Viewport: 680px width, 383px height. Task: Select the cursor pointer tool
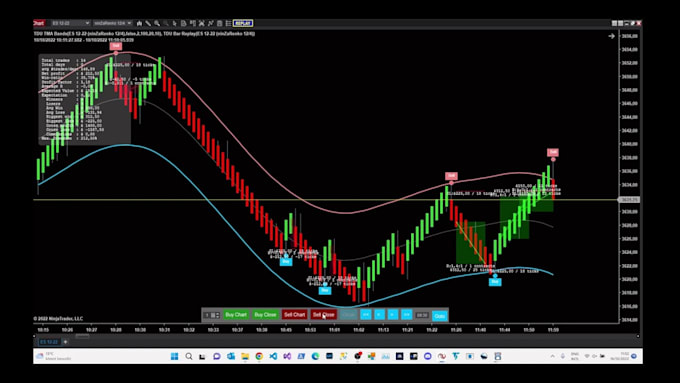tap(175, 23)
